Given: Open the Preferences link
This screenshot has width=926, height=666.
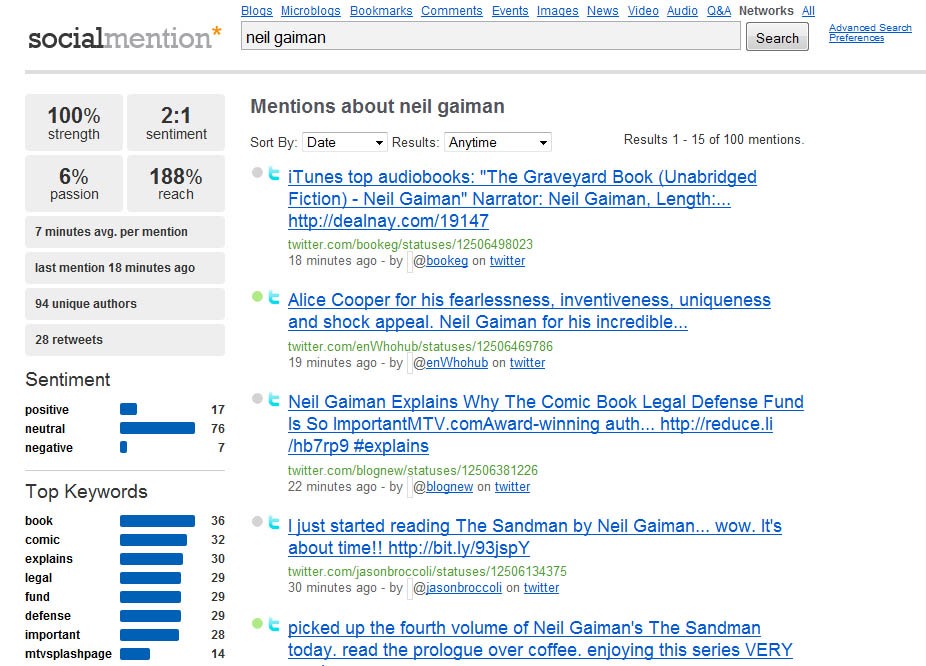Looking at the screenshot, I should click(856, 38).
